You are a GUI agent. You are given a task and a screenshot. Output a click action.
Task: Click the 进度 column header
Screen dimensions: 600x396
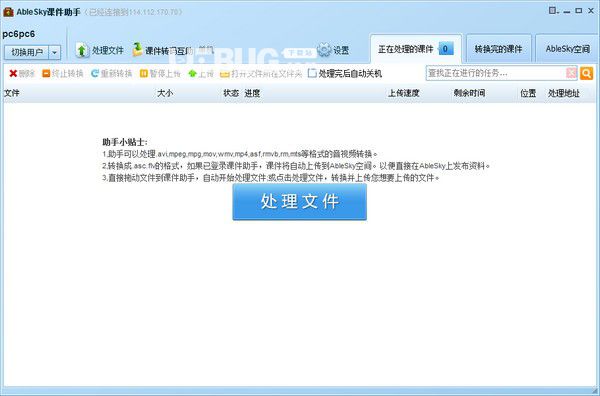pyautogui.click(x=252, y=93)
